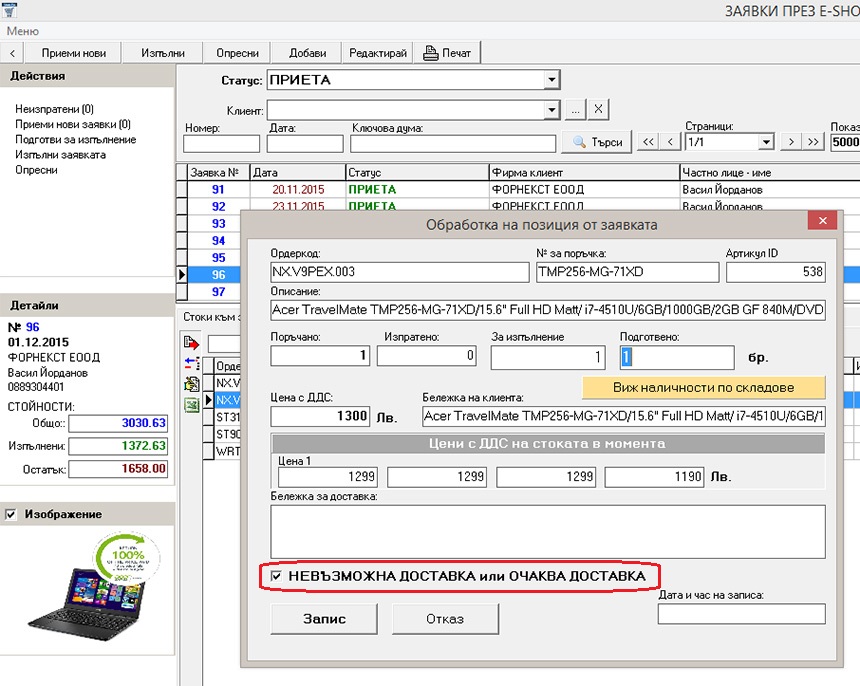
Task: Click Виж наличности по складове button
Action: (x=704, y=387)
